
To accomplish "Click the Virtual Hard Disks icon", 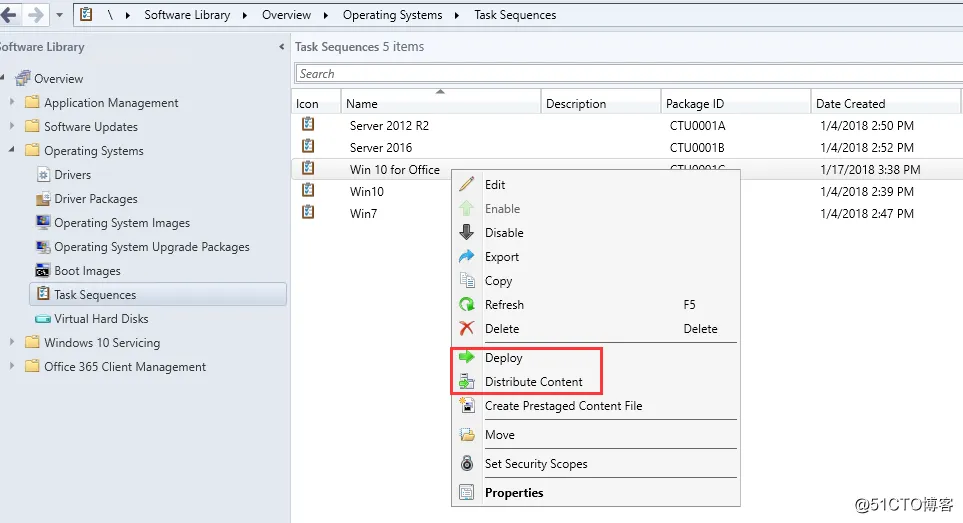I will pyautogui.click(x=43, y=319).
